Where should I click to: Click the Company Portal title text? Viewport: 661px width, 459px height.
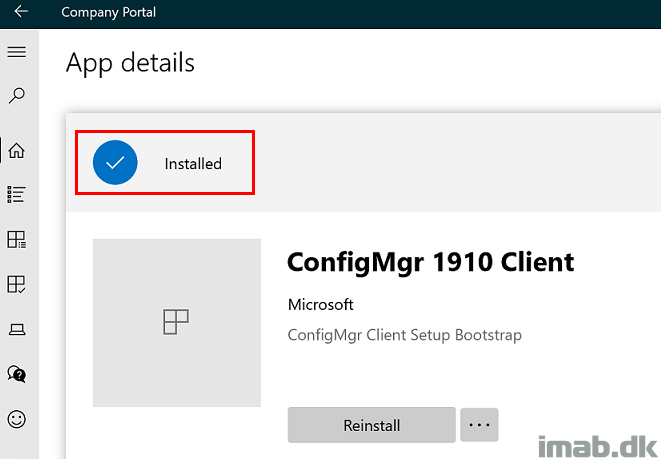pyautogui.click(x=108, y=12)
